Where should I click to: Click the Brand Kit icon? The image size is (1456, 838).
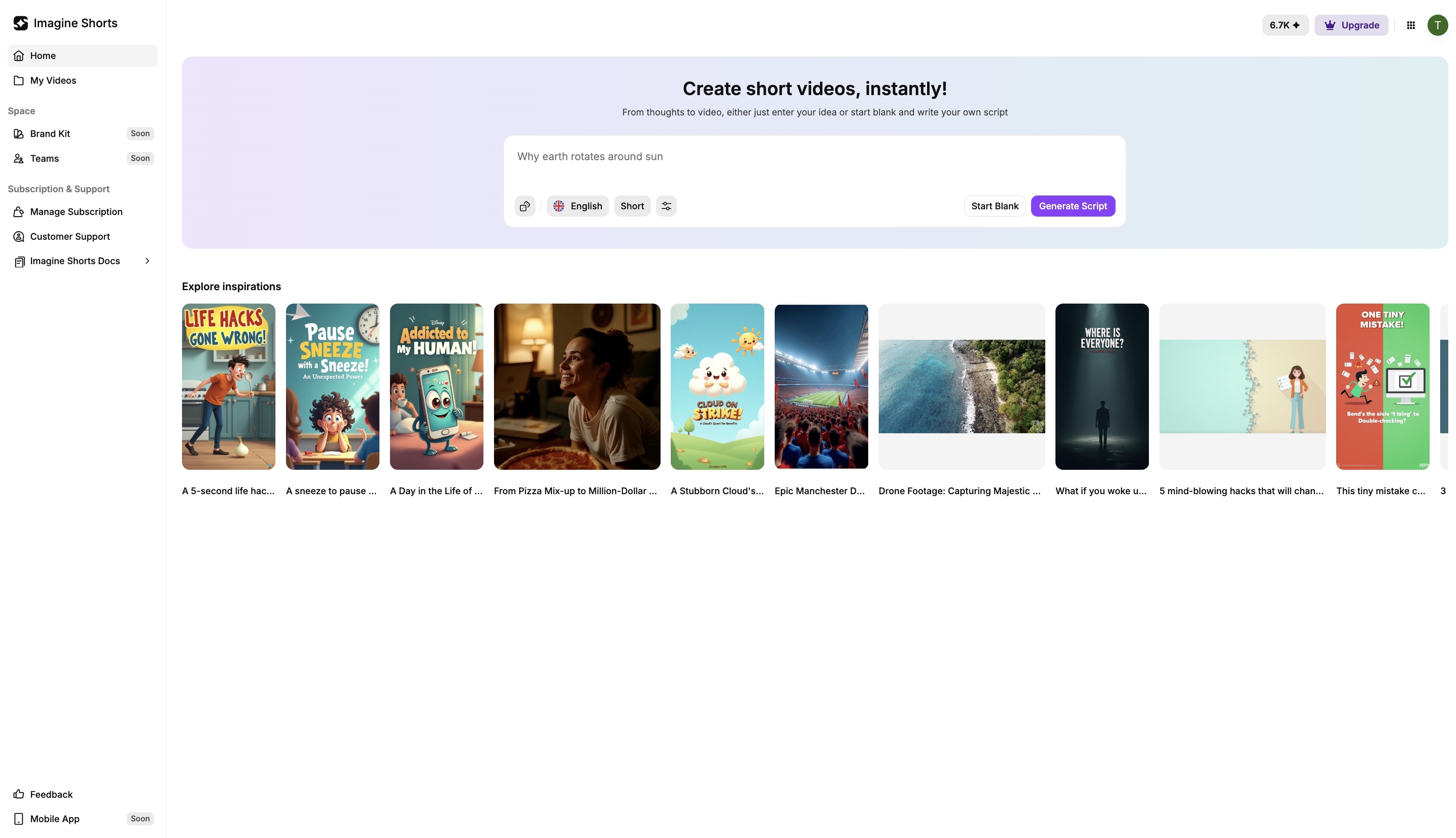click(x=19, y=134)
